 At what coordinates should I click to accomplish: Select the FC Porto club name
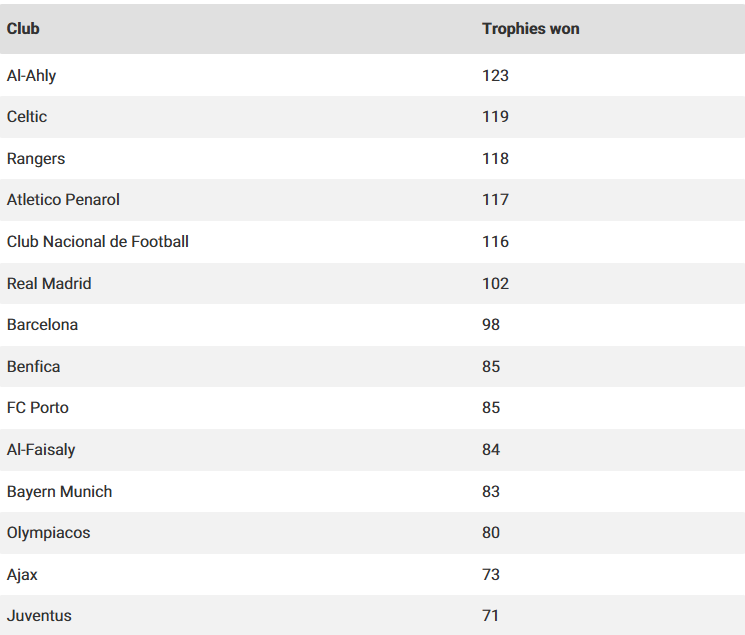38,408
